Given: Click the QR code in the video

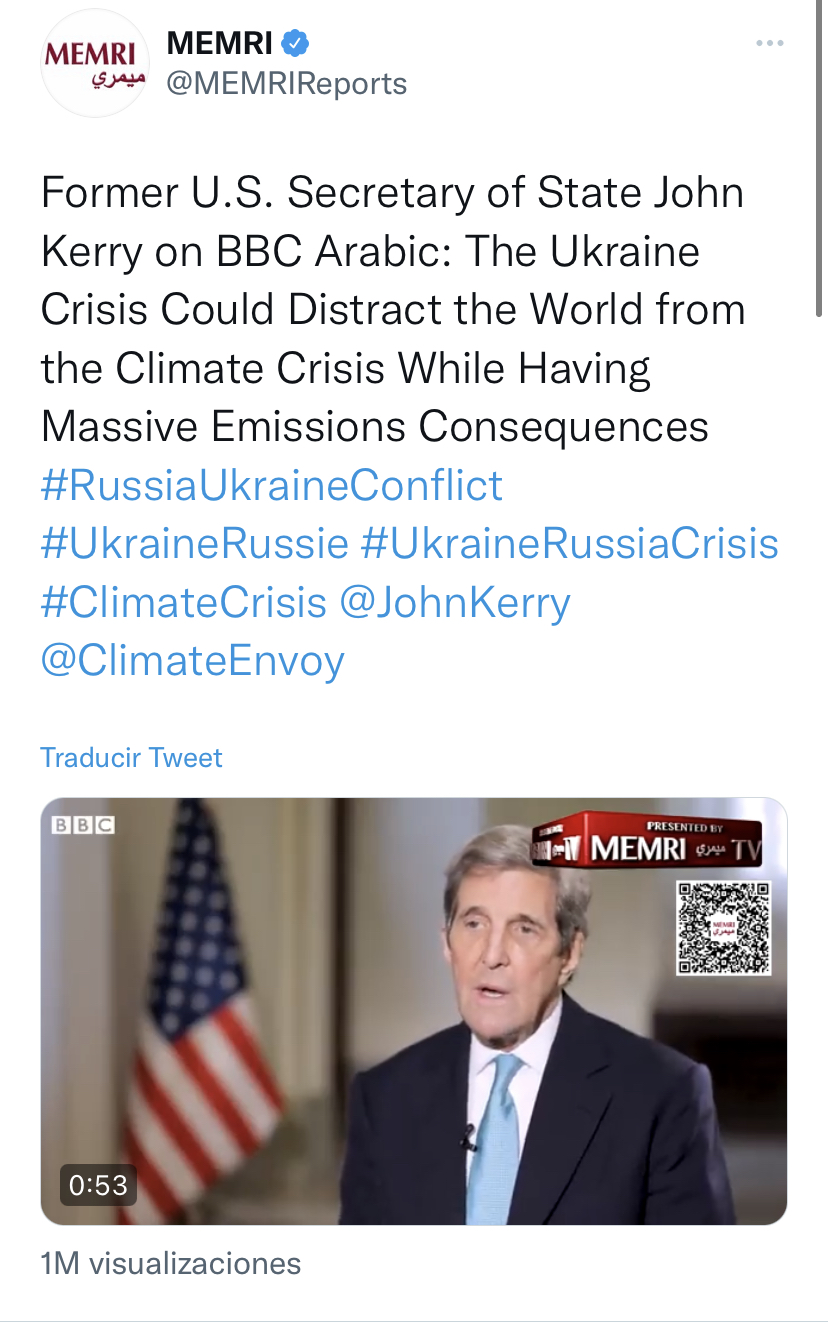Looking at the screenshot, I should pyautogui.click(x=723, y=927).
